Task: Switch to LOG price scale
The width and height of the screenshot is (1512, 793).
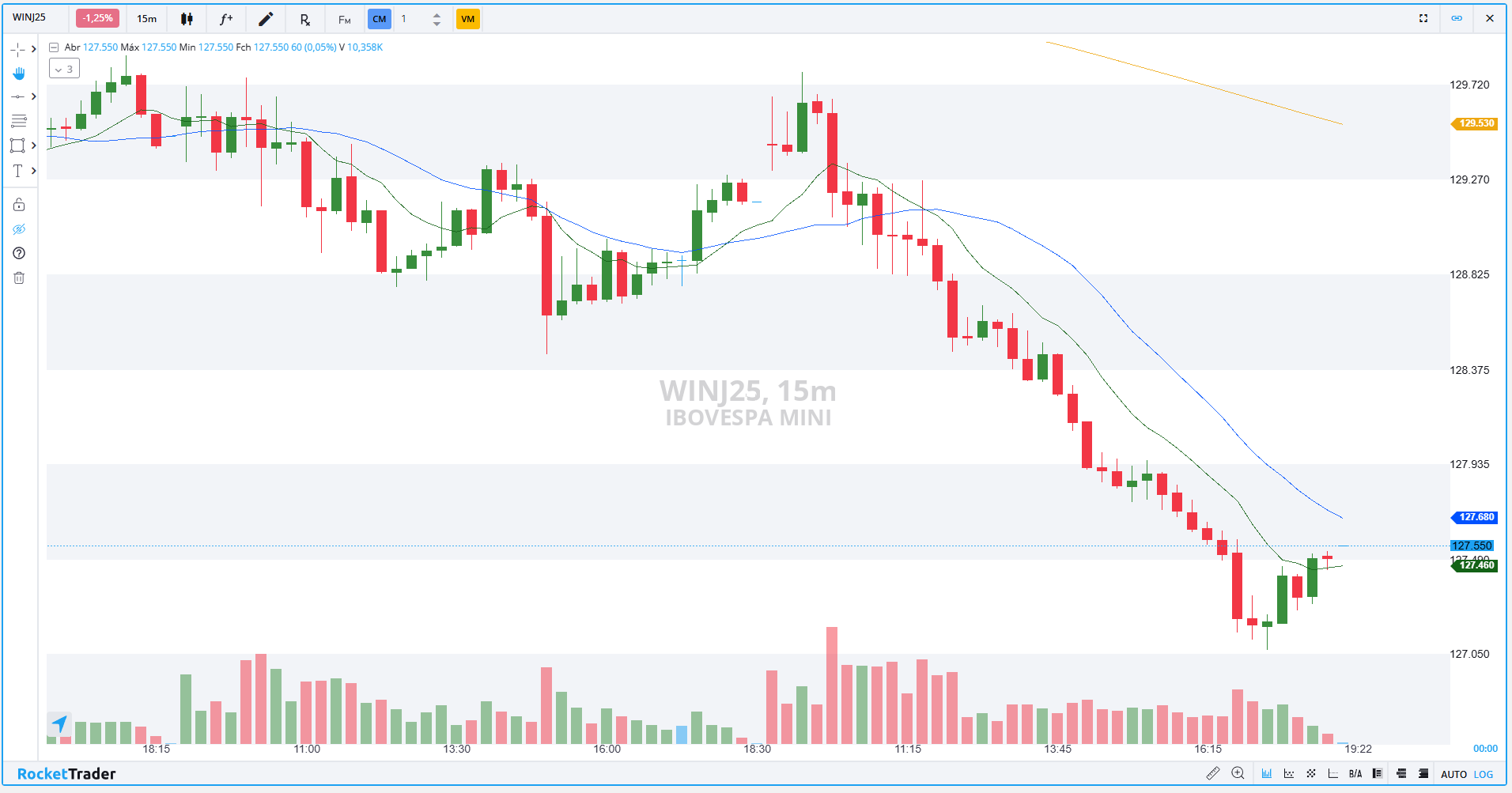Action: 1484,775
